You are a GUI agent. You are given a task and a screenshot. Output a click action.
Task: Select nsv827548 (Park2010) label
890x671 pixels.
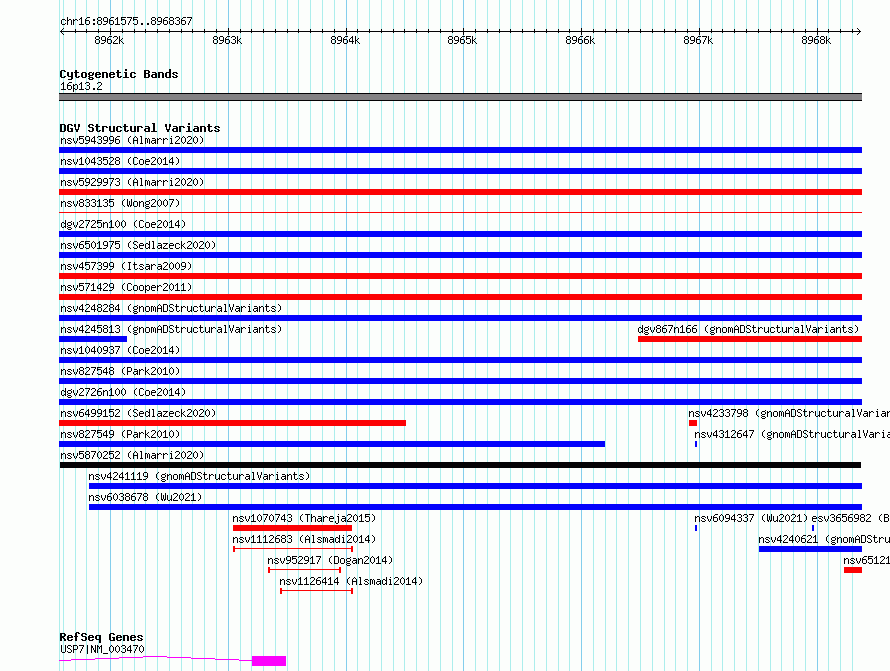tap(120, 371)
